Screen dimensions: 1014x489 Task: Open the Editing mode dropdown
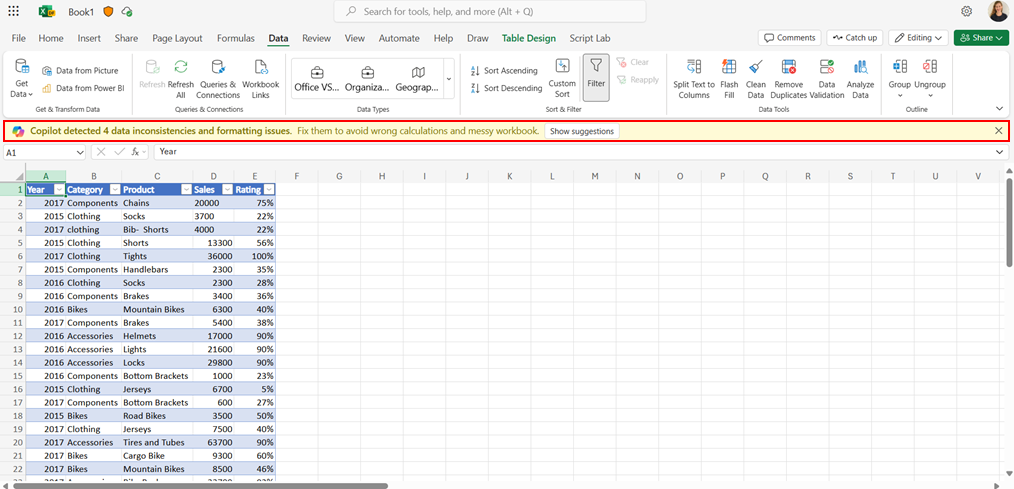point(918,38)
